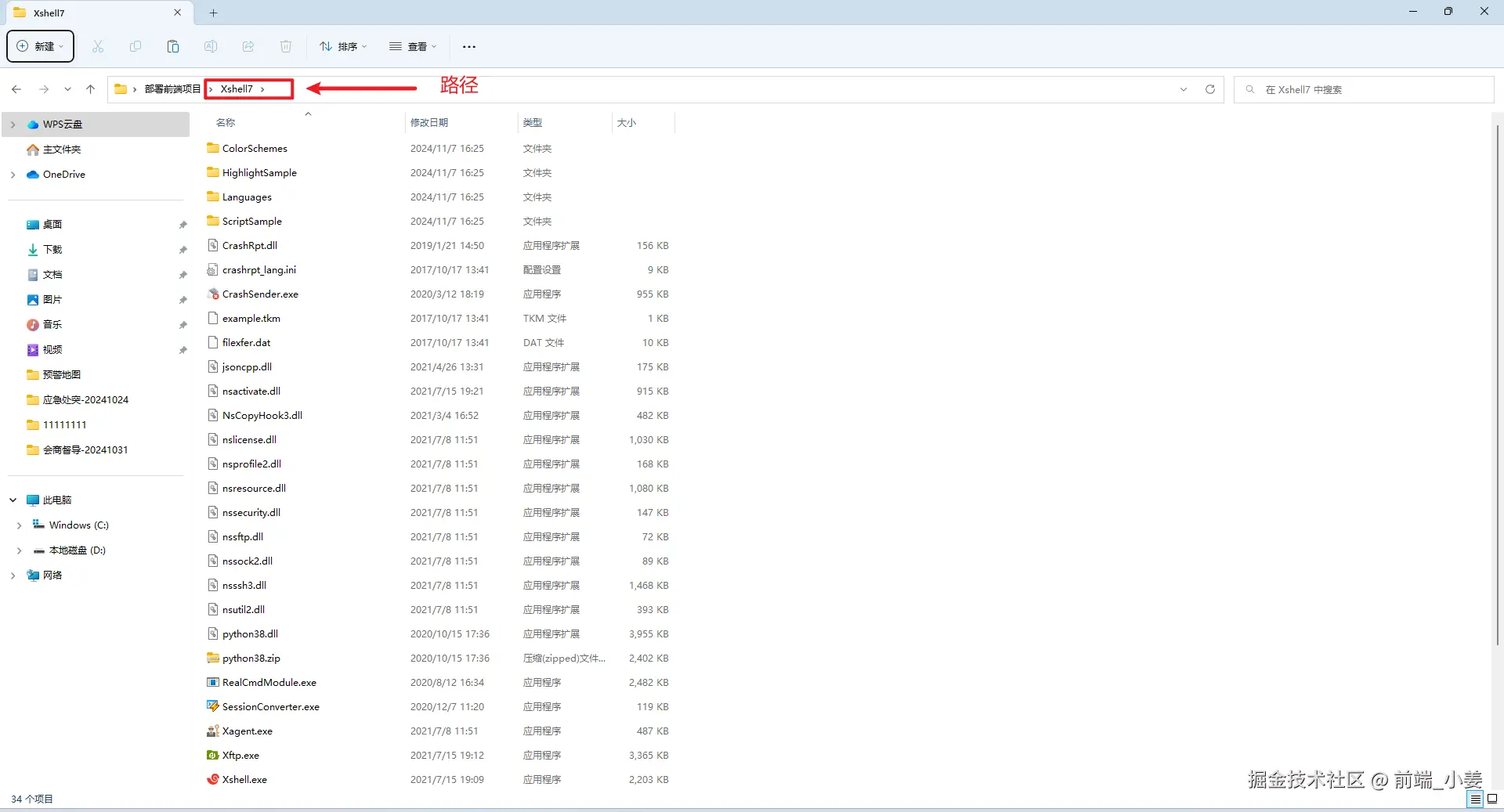This screenshot has height=812, width=1504.
Task: Select the CrashSender.exe icon
Action: tap(213, 294)
